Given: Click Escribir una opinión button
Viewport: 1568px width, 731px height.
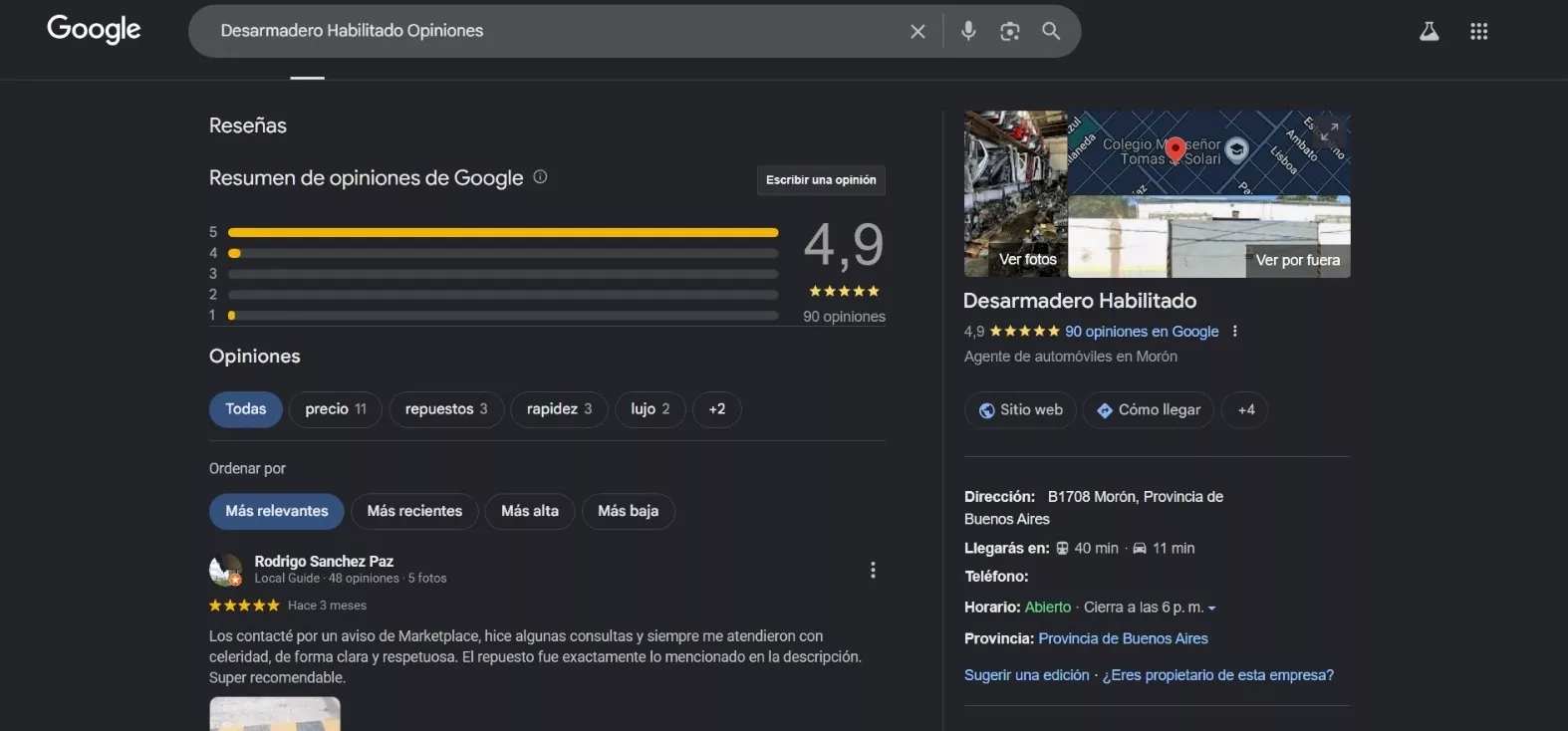Looking at the screenshot, I should (821, 180).
